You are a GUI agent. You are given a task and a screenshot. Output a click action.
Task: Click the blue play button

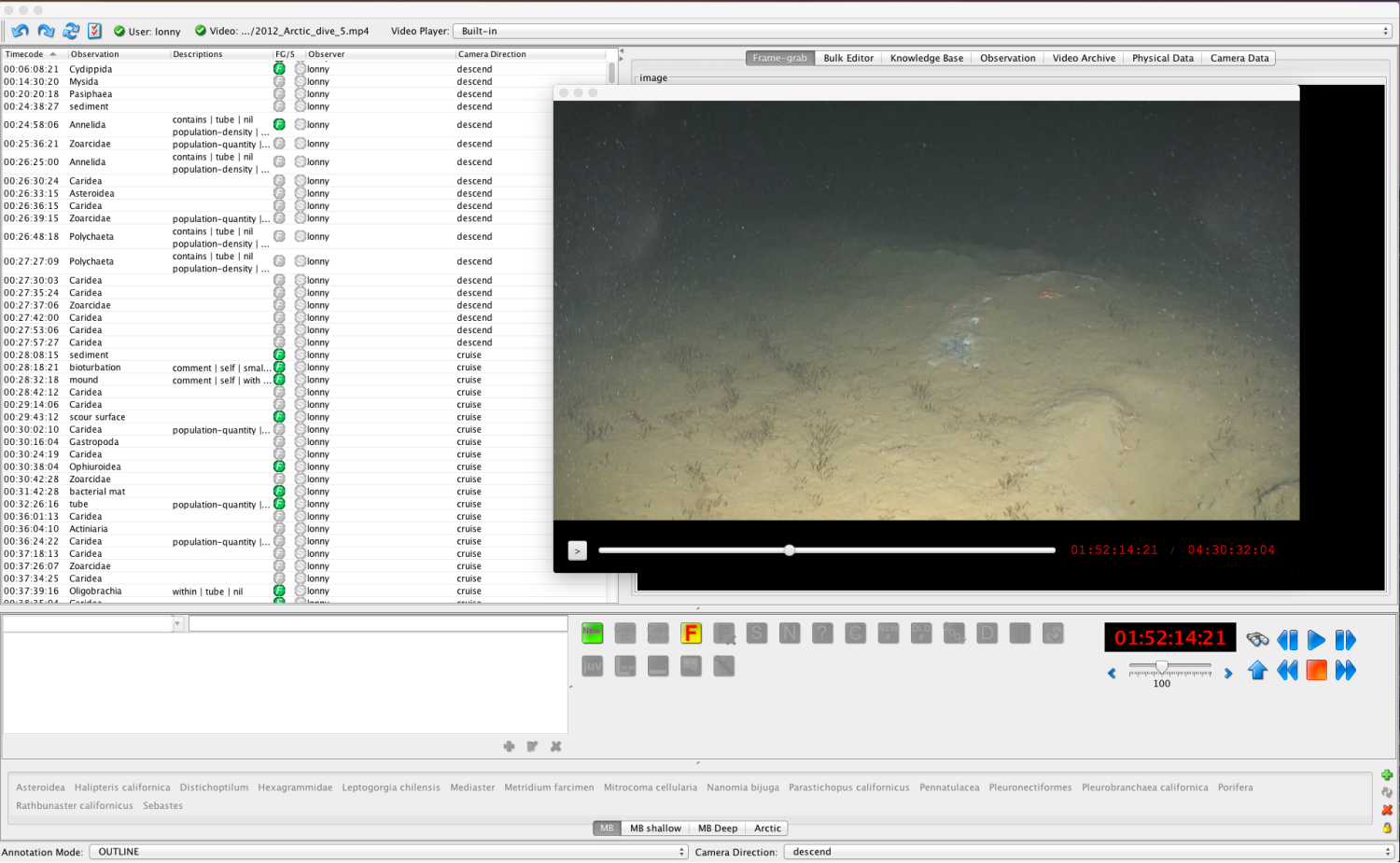(x=1316, y=640)
